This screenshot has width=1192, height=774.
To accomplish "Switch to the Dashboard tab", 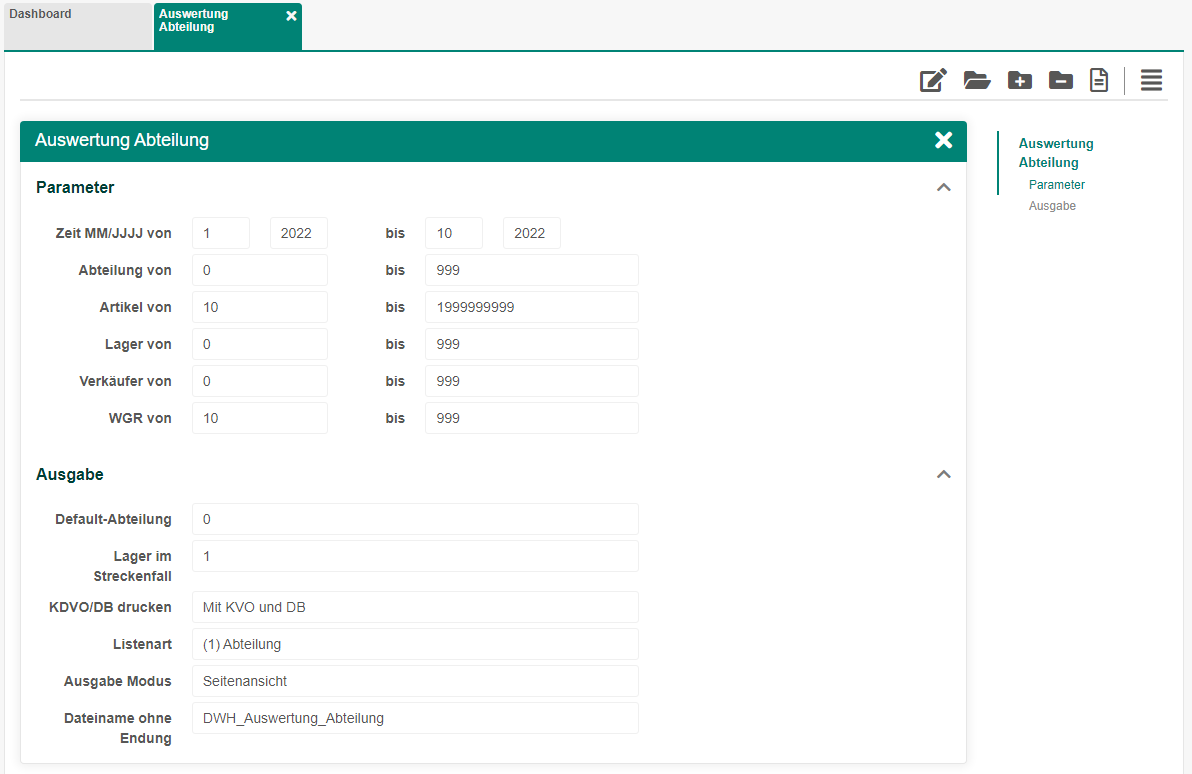I will click(77, 26).
